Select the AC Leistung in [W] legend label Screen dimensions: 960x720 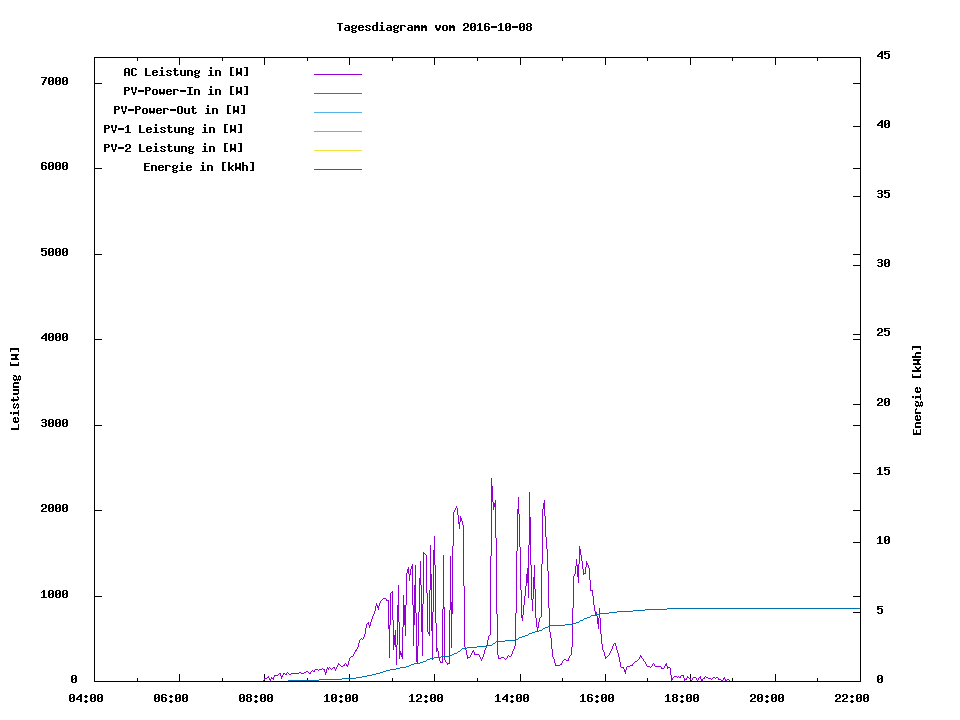coord(186,72)
